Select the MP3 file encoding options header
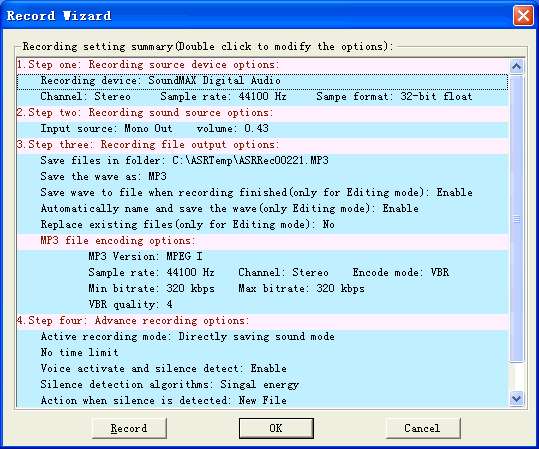The height and width of the screenshot is (449, 539). click(x=262, y=241)
